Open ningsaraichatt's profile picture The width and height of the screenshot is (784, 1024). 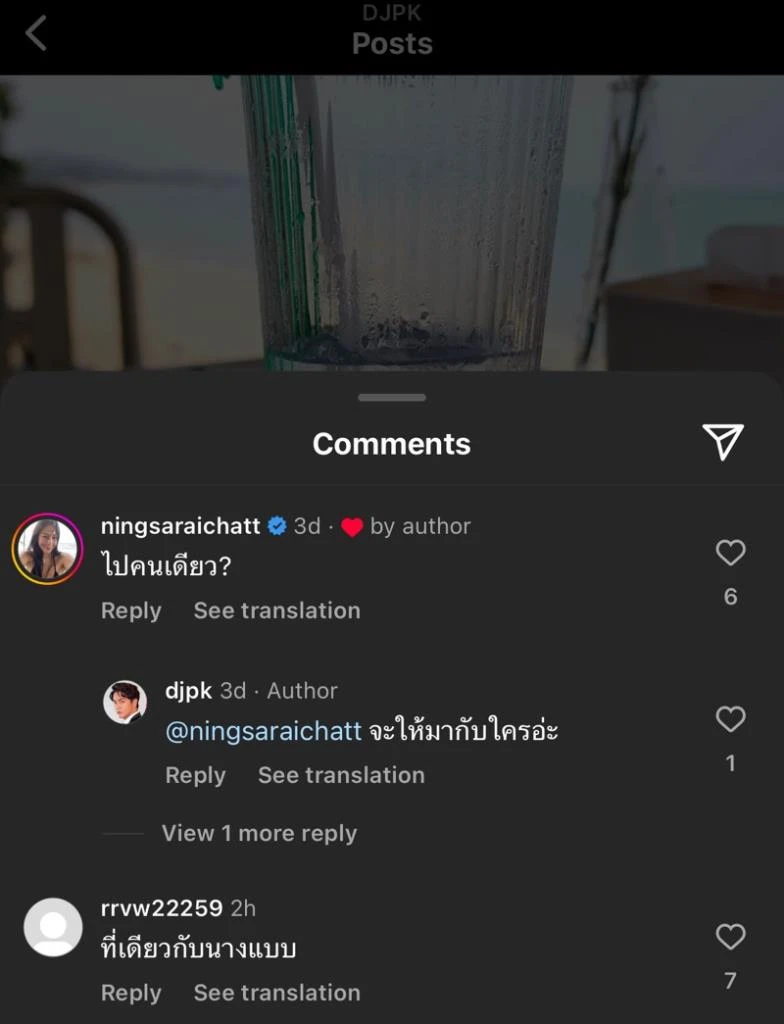(x=47, y=549)
